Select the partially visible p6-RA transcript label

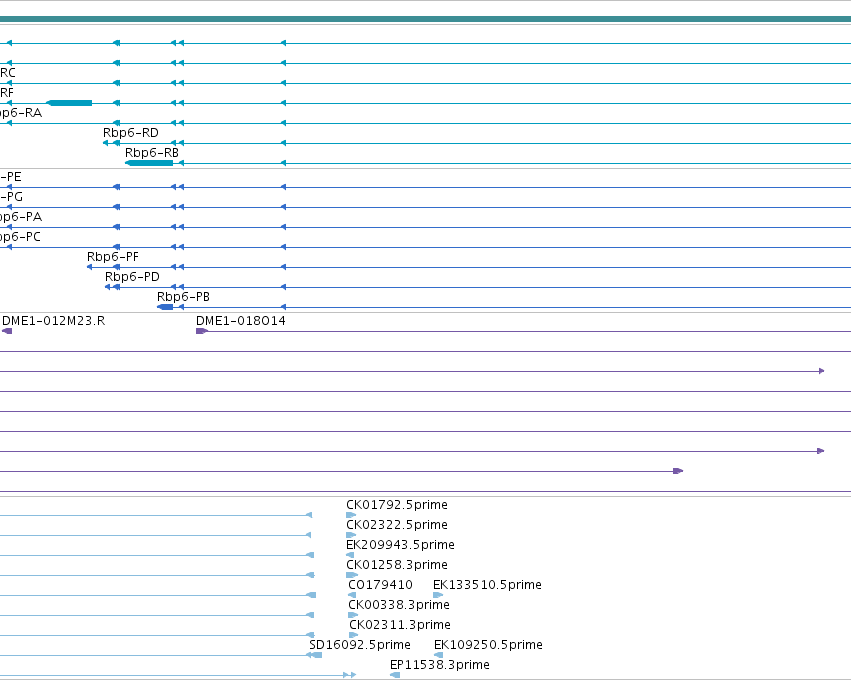pyautogui.click(x=21, y=113)
